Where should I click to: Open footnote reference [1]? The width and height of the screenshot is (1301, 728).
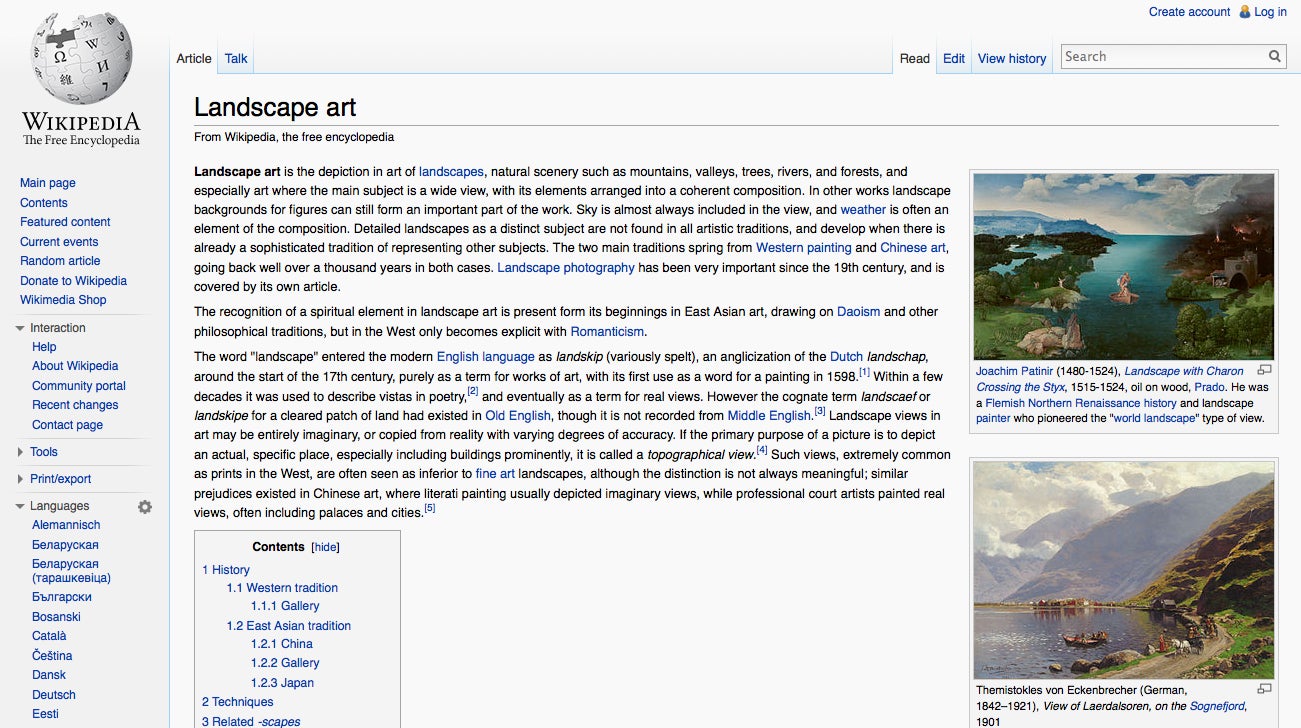(864, 373)
